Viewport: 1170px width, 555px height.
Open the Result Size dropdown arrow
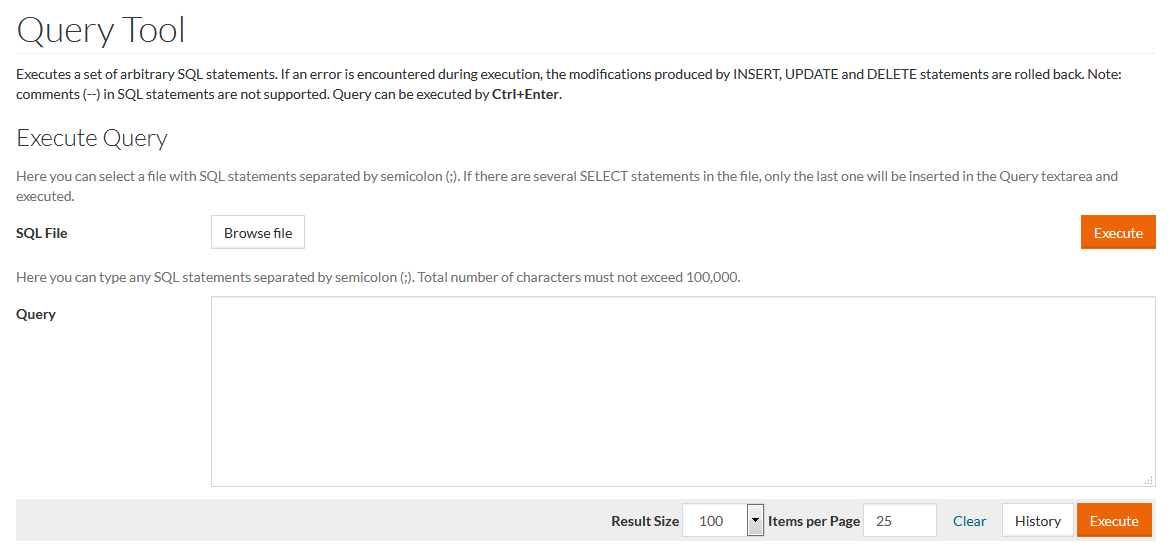(x=755, y=521)
